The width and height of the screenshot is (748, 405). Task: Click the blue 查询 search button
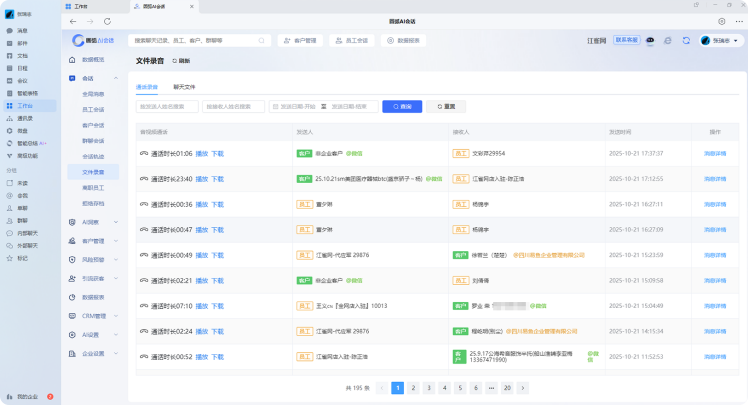401,106
